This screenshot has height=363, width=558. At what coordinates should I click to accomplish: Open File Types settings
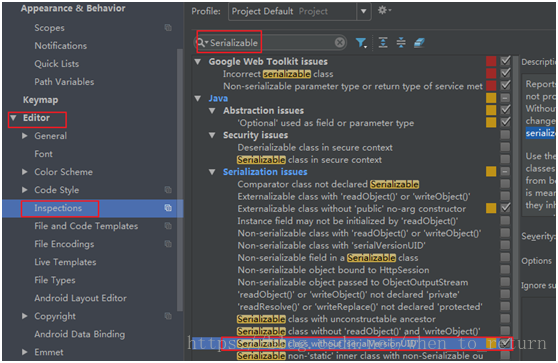click(55, 280)
